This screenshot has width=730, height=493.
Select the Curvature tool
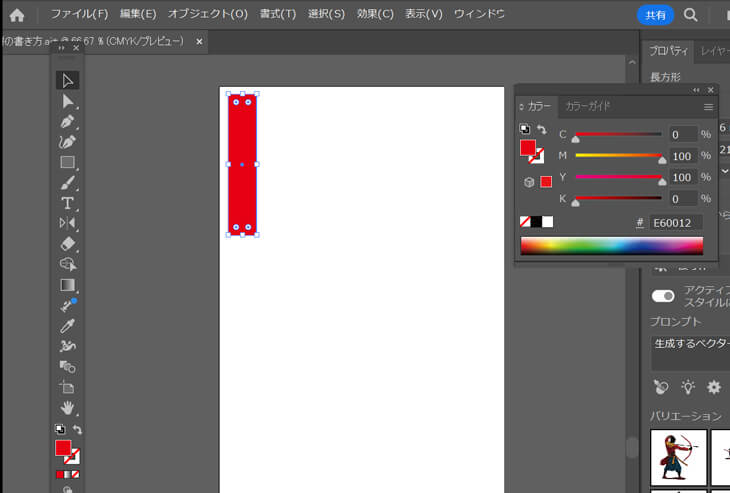[68, 142]
